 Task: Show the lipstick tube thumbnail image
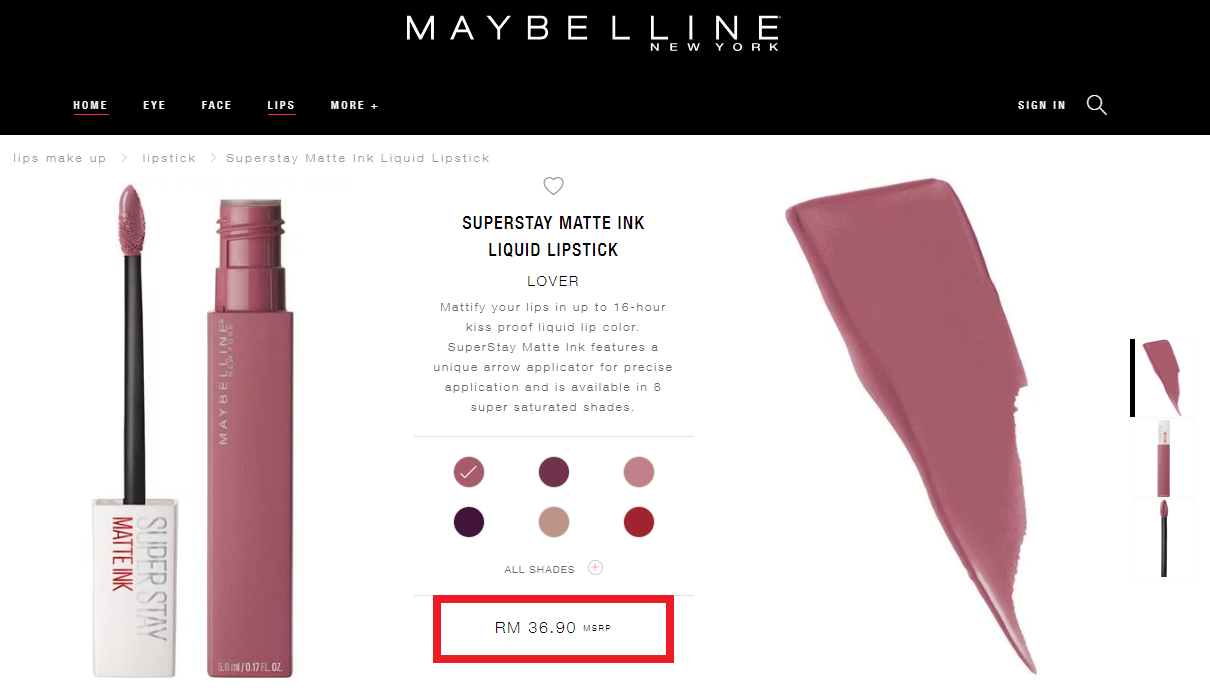tap(1163, 458)
